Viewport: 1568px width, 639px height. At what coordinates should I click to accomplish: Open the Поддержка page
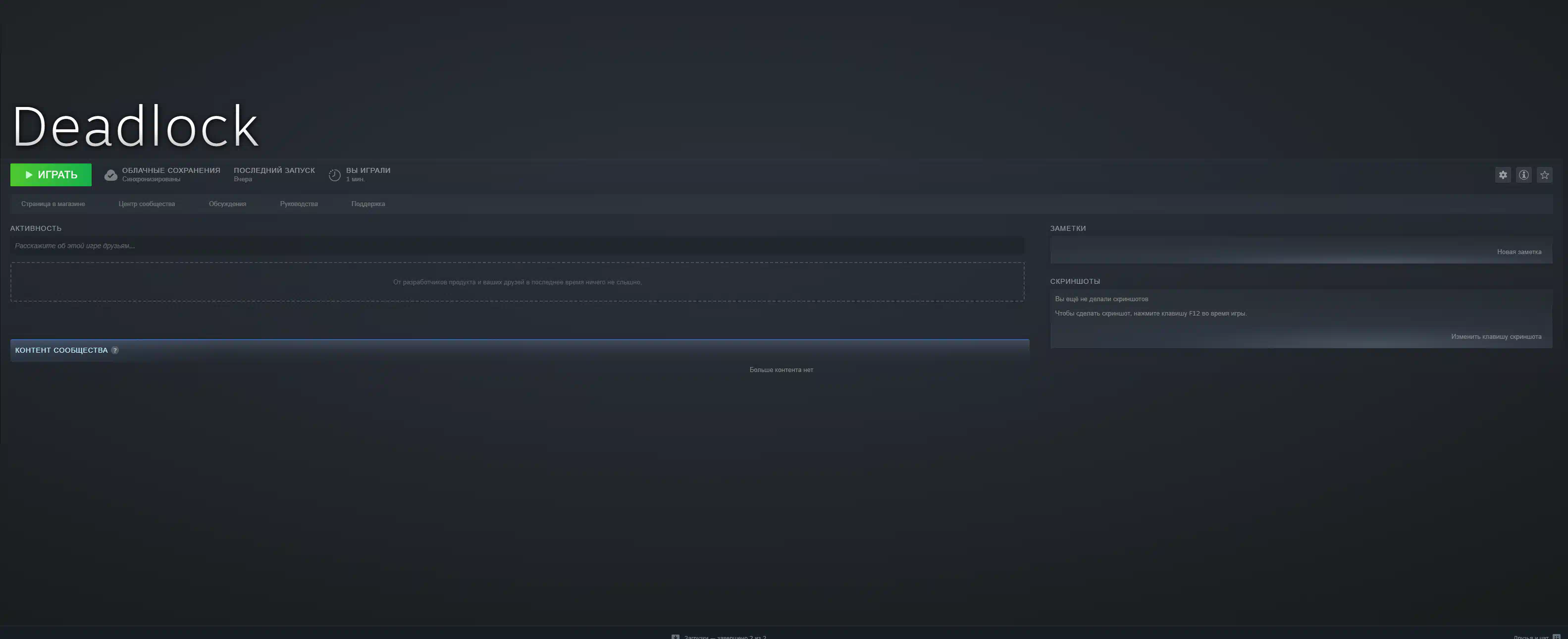pos(368,204)
